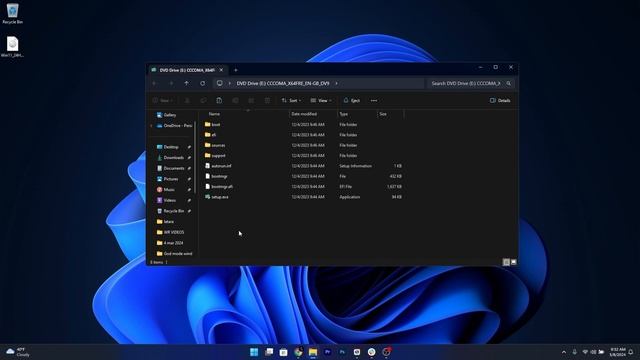Open Chrome from the taskbar

298,352
